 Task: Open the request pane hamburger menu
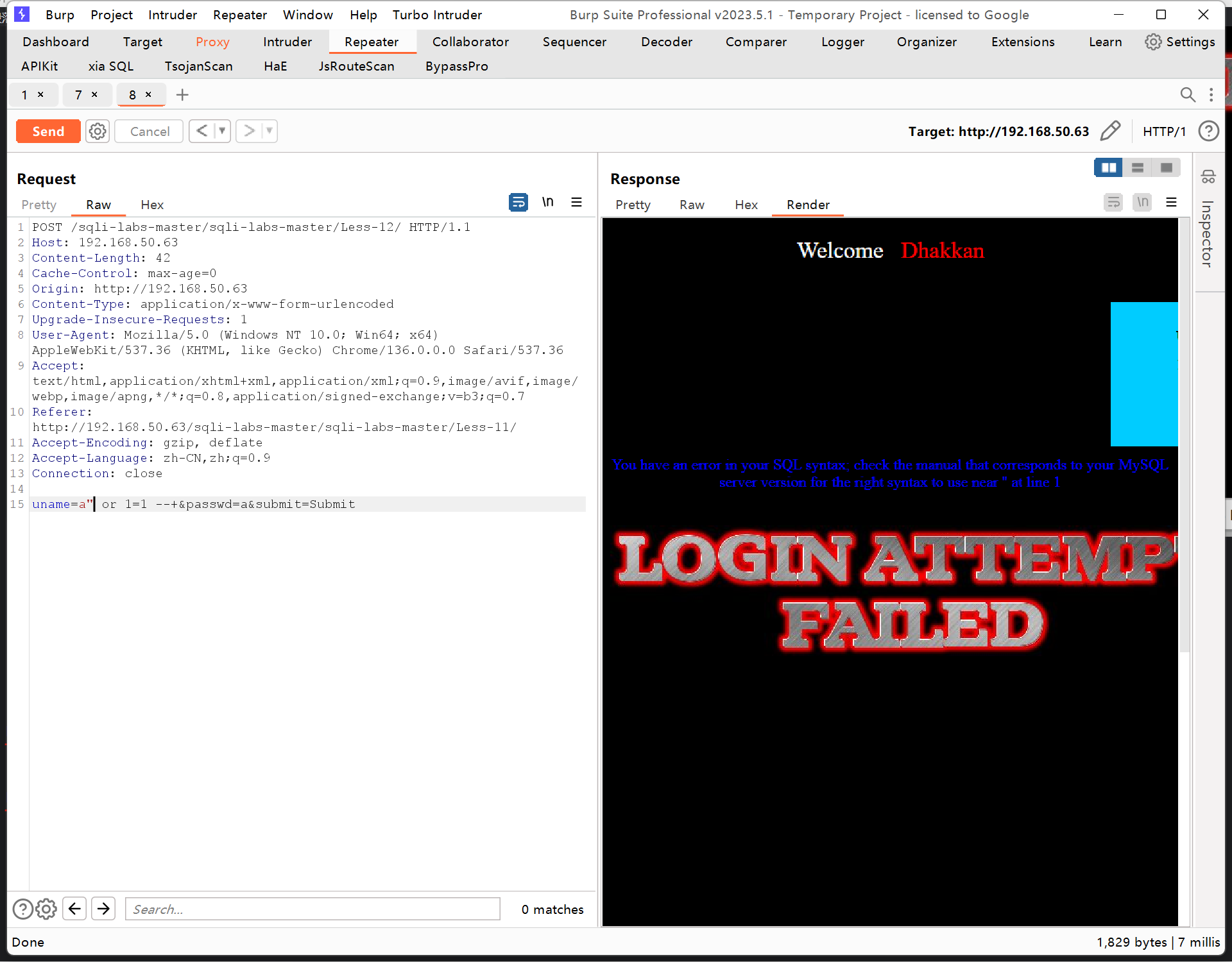tap(576, 203)
